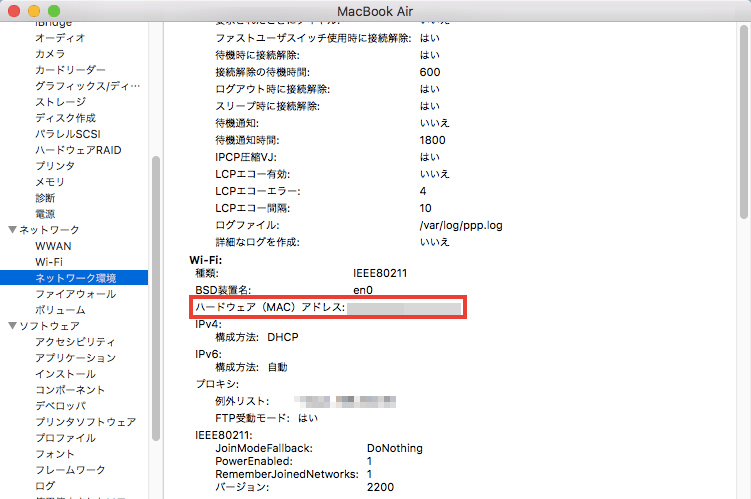This screenshot has width=751, height=499.
Task: Click the BSD装置名 value en0
Action: pyautogui.click(x=363, y=290)
